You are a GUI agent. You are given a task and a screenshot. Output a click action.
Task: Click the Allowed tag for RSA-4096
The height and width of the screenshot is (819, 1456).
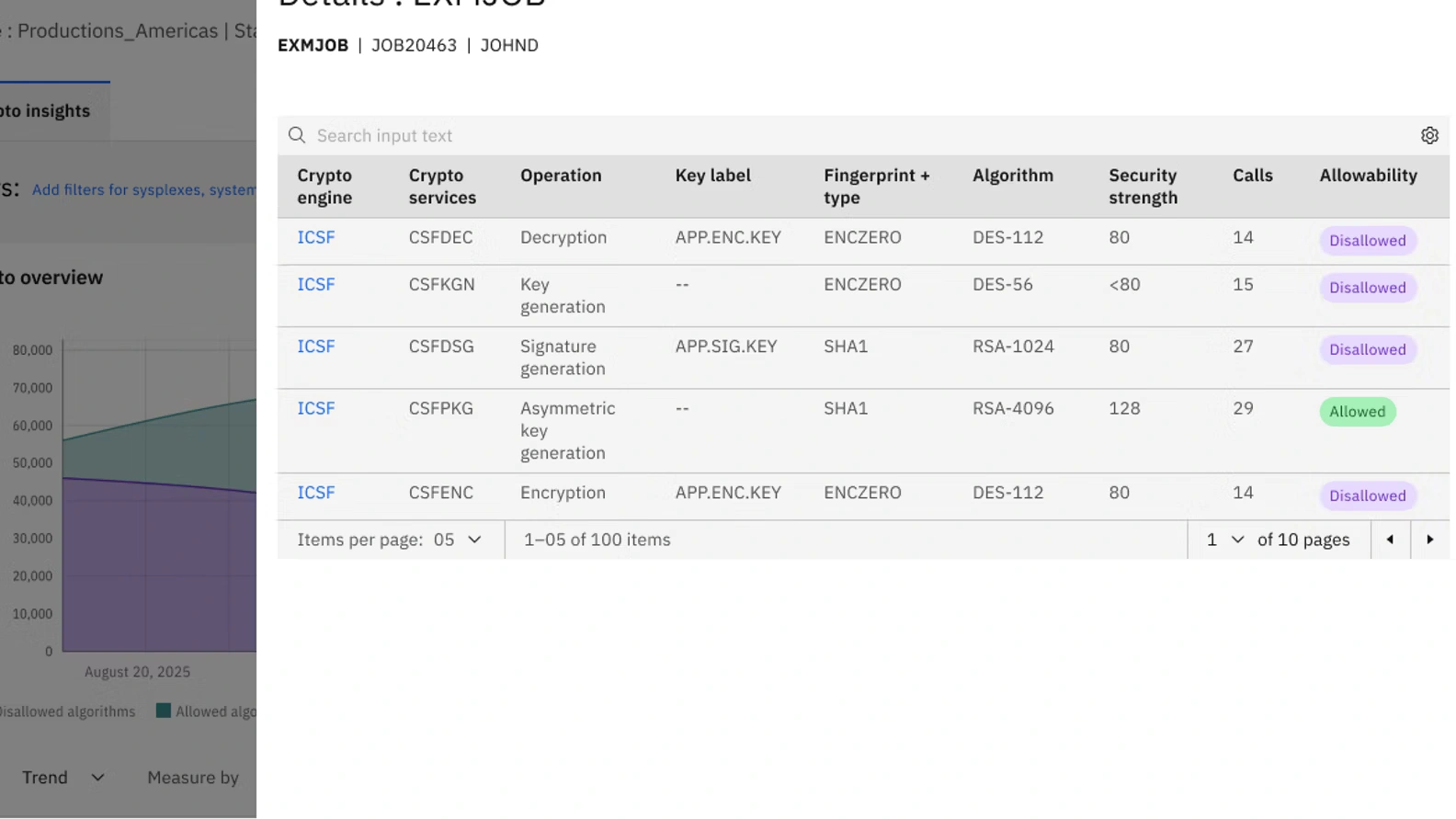[1357, 412]
